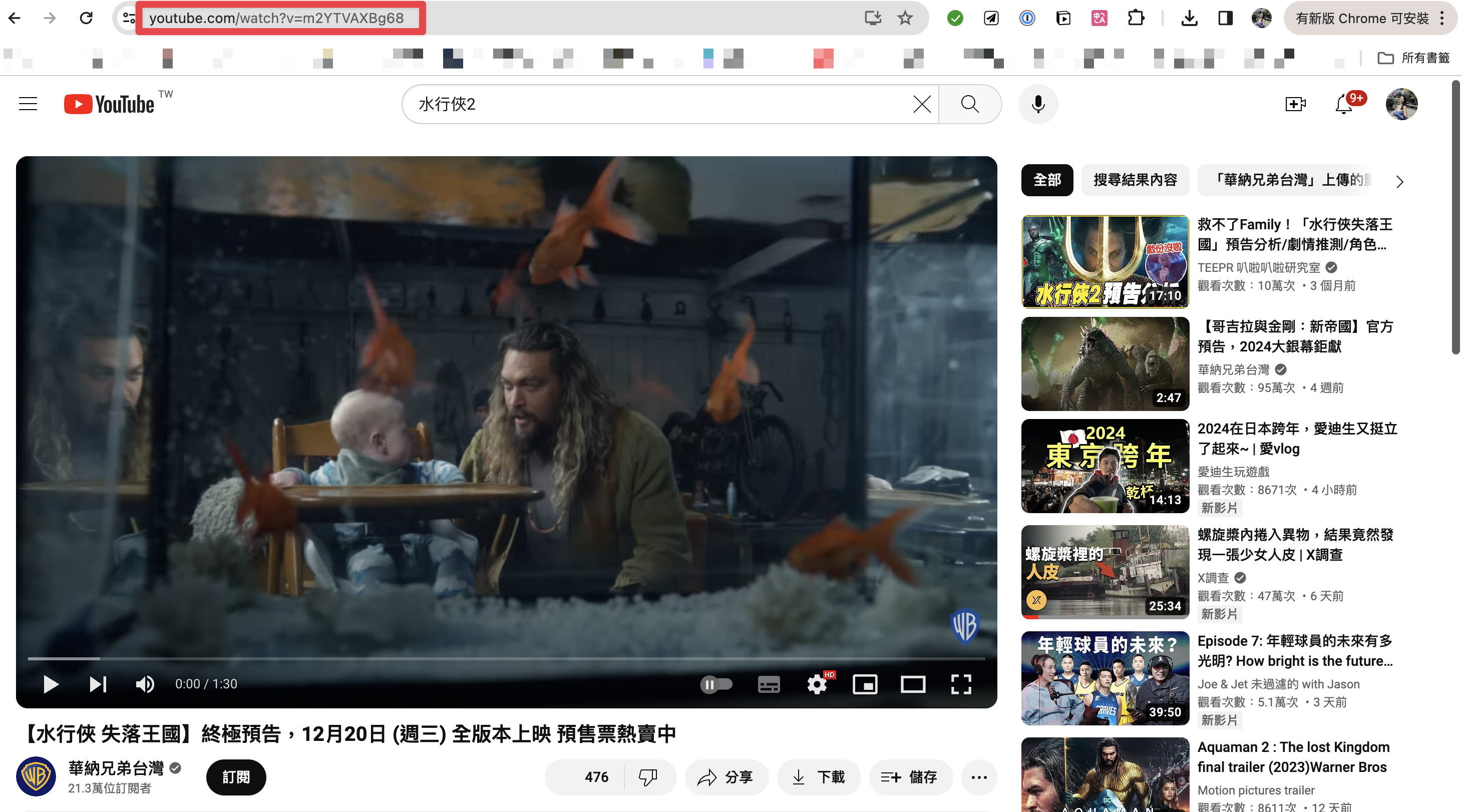The width and height of the screenshot is (1462, 812).
Task: Toggle subtitles closed captions button
Action: [x=769, y=684]
